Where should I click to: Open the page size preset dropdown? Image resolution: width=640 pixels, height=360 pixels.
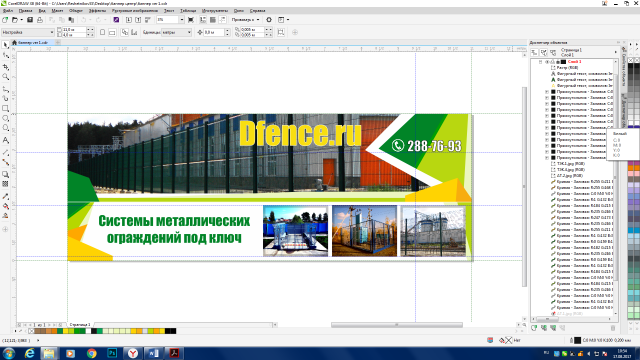[52, 32]
